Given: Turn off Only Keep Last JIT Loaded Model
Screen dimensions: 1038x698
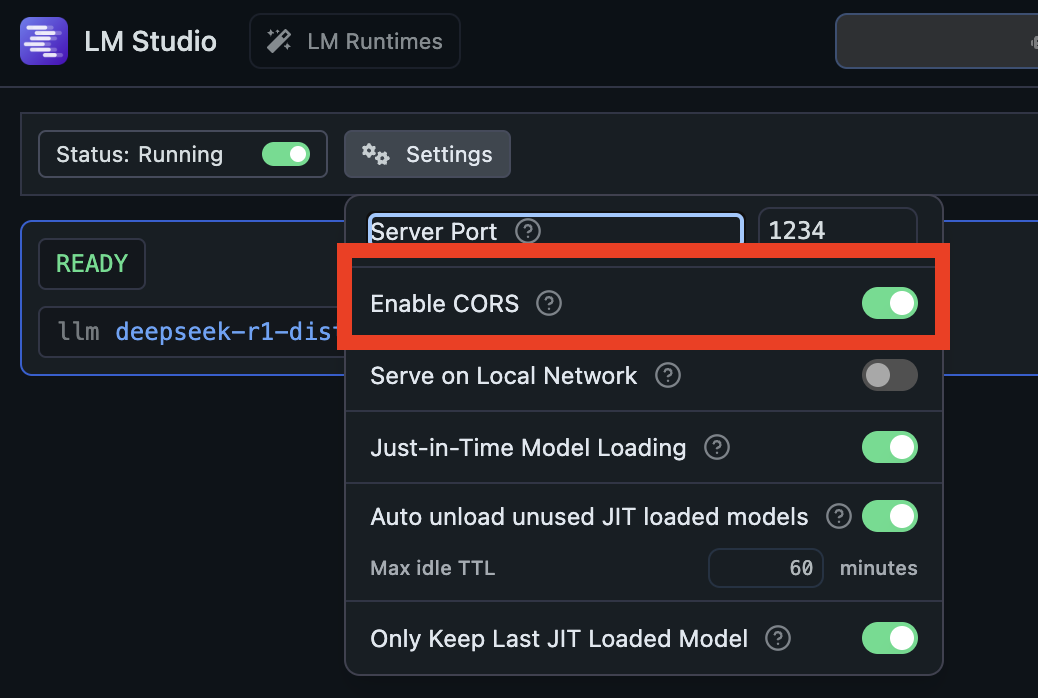Looking at the screenshot, I should (889, 638).
